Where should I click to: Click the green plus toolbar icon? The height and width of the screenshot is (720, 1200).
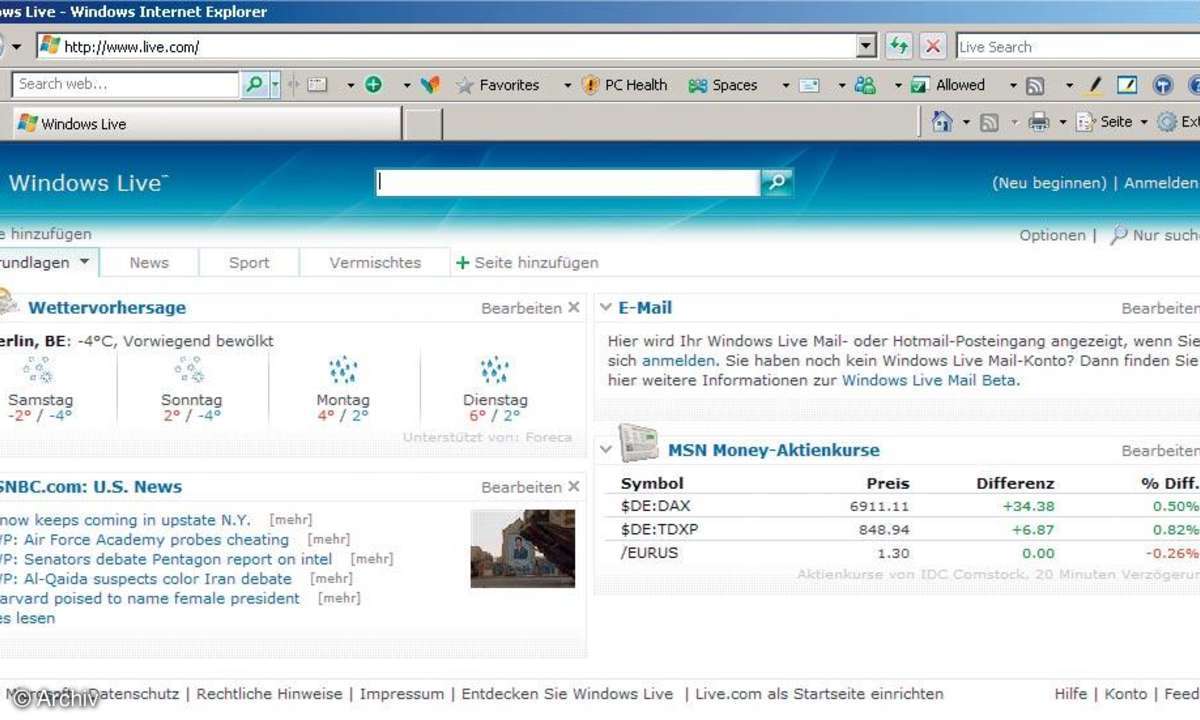pyautogui.click(x=374, y=85)
